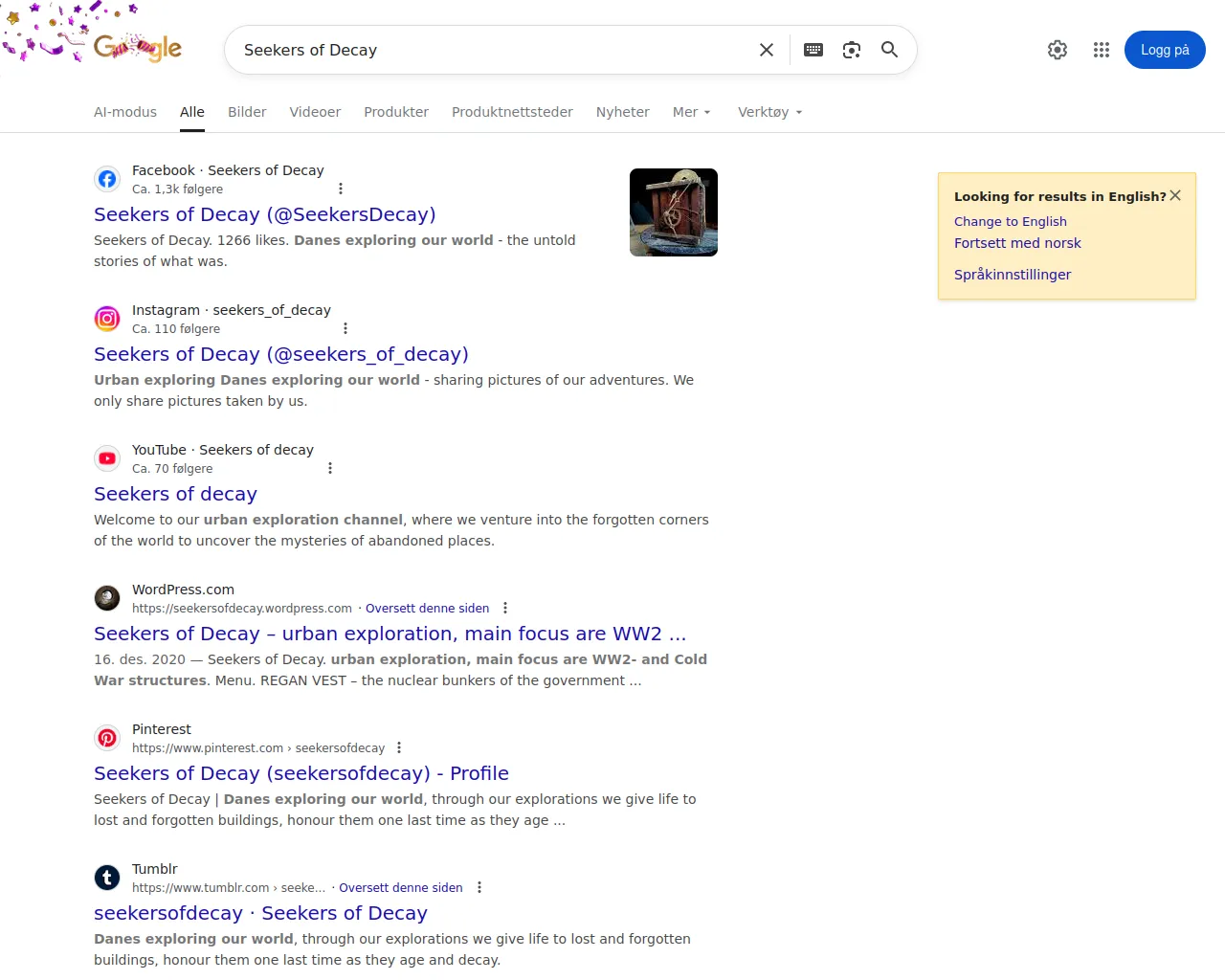This screenshot has height=980, width=1225.
Task: Open Google apps grid
Action: pos(1102,50)
